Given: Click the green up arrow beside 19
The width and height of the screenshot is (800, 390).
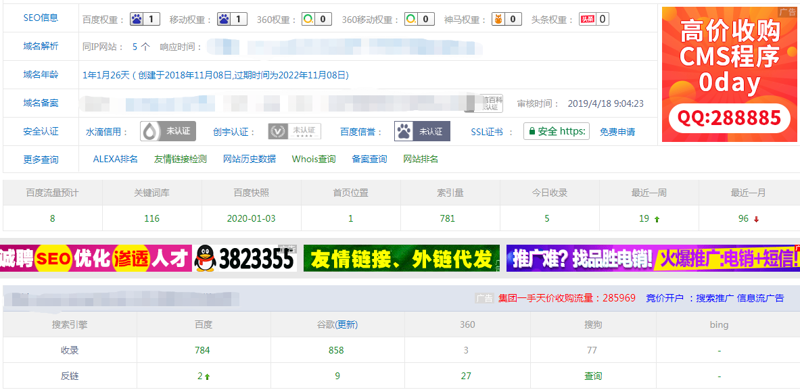Looking at the screenshot, I should 657,220.
